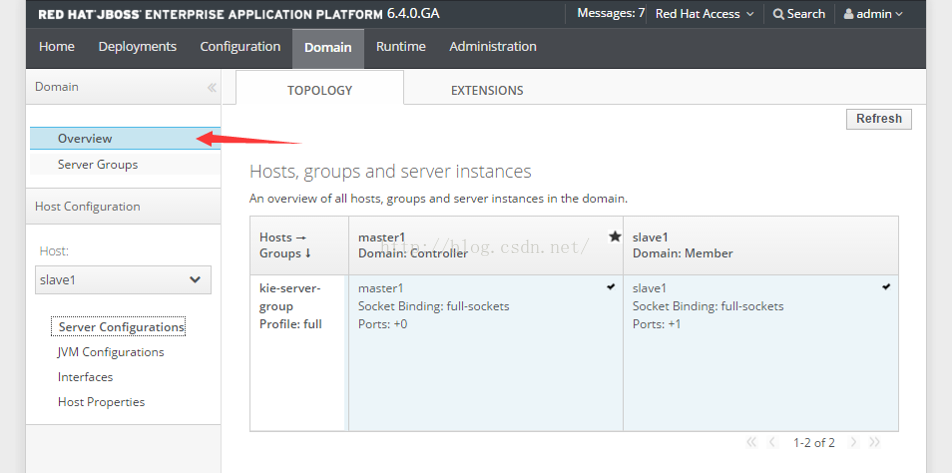Open the Administration section
952x473 pixels.
coord(493,47)
